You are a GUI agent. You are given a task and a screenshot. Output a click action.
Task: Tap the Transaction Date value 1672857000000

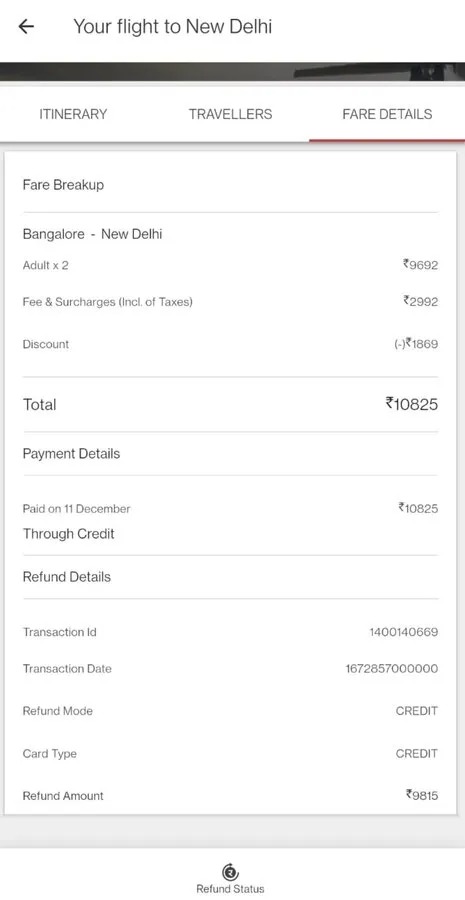tap(392, 669)
